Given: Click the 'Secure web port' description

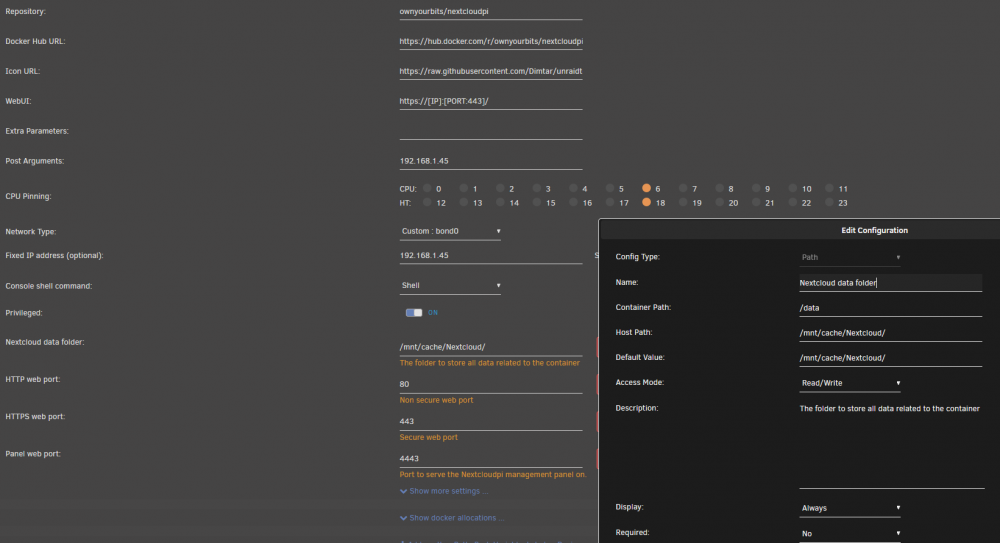Looking at the screenshot, I should [x=429, y=437].
